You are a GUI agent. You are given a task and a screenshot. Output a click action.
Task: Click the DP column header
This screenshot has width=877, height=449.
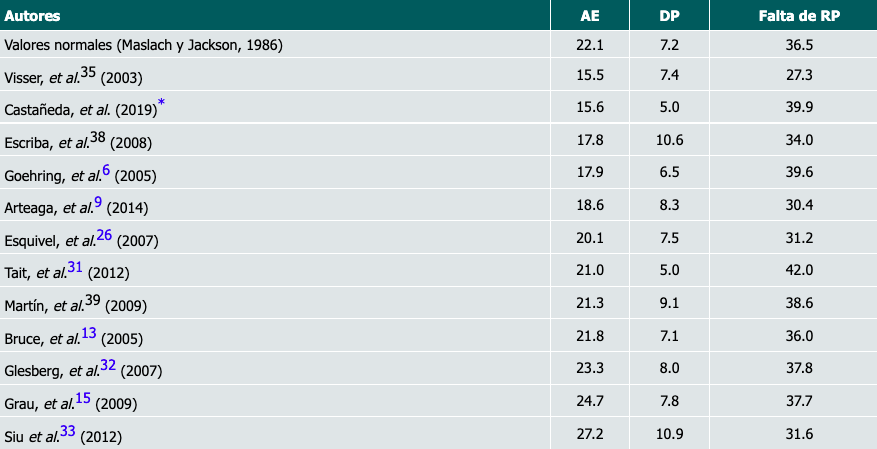click(x=670, y=16)
